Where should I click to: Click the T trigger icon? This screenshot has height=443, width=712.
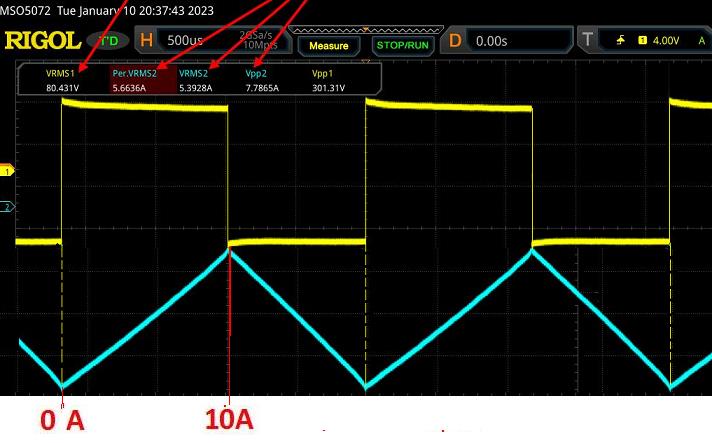point(587,41)
